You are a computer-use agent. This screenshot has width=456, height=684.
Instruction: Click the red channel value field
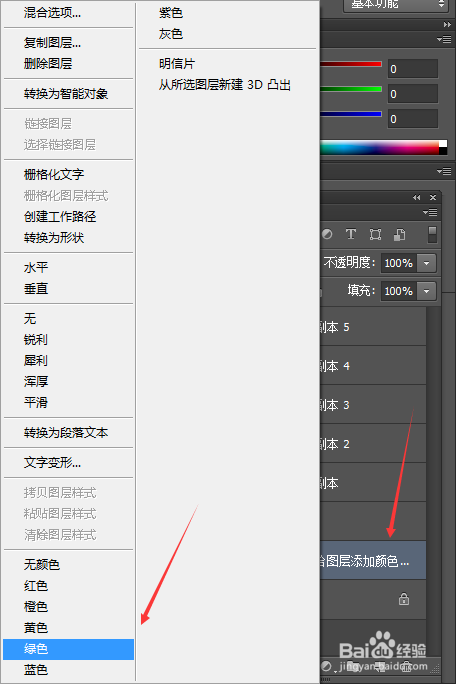click(413, 69)
